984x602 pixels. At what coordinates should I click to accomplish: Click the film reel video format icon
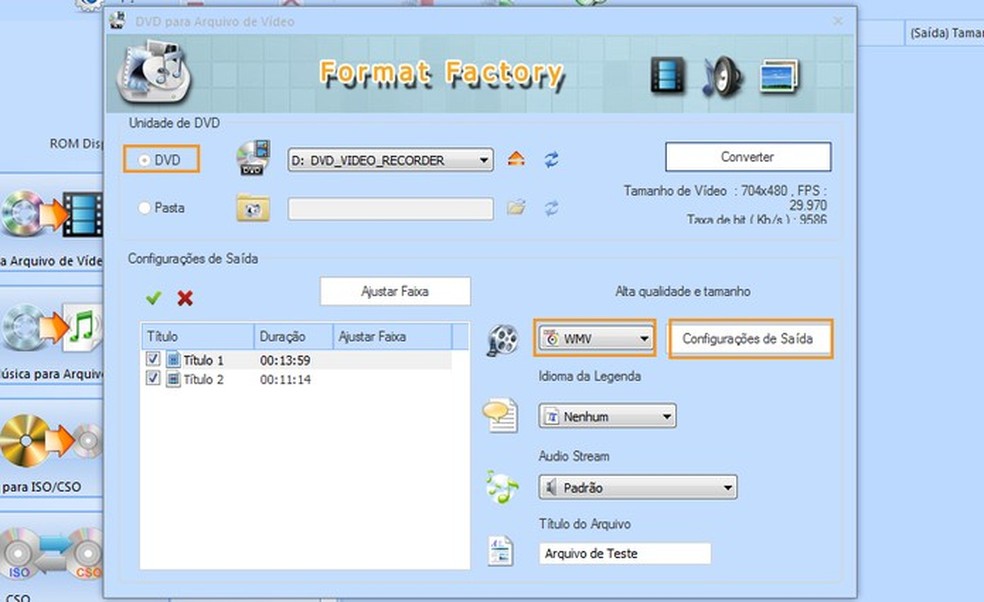[502, 340]
